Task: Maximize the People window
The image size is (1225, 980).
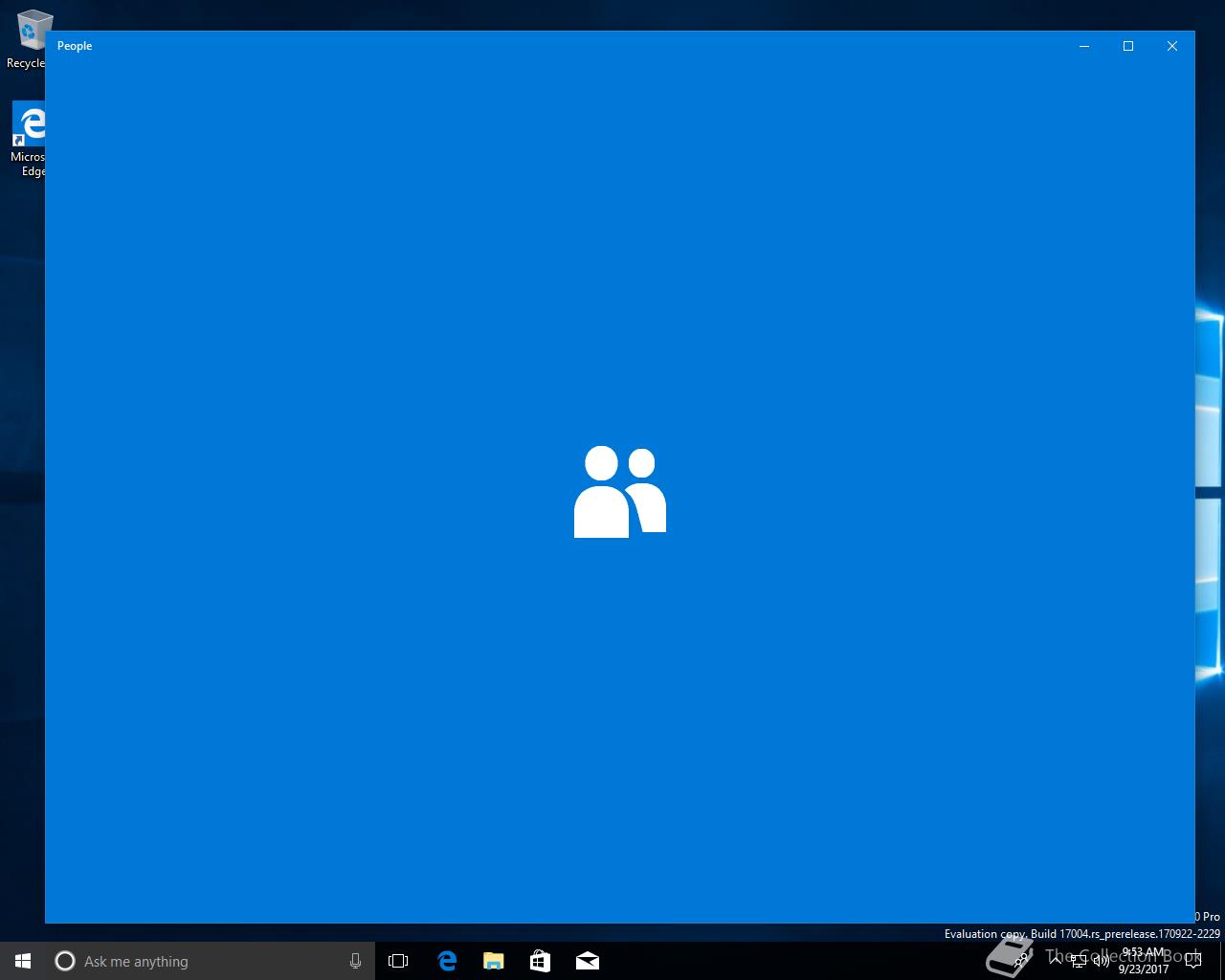Action: tap(1128, 46)
